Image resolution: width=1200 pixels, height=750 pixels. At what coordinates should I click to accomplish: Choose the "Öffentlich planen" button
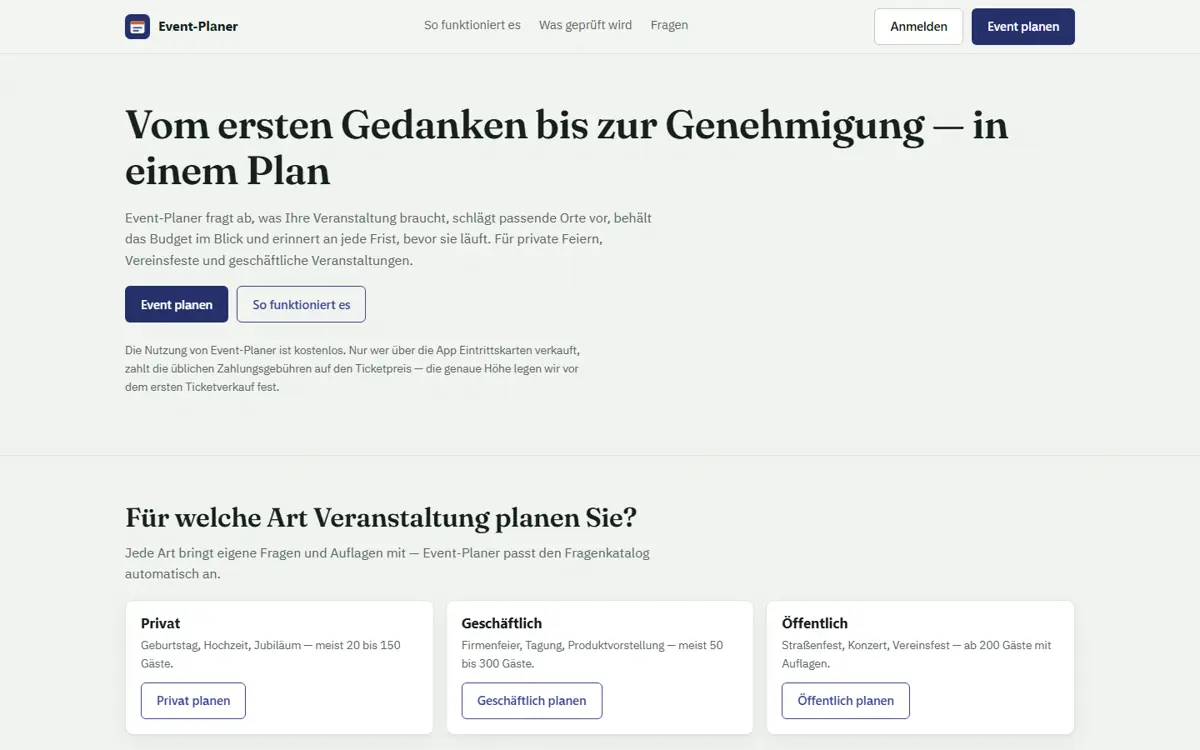click(x=846, y=701)
